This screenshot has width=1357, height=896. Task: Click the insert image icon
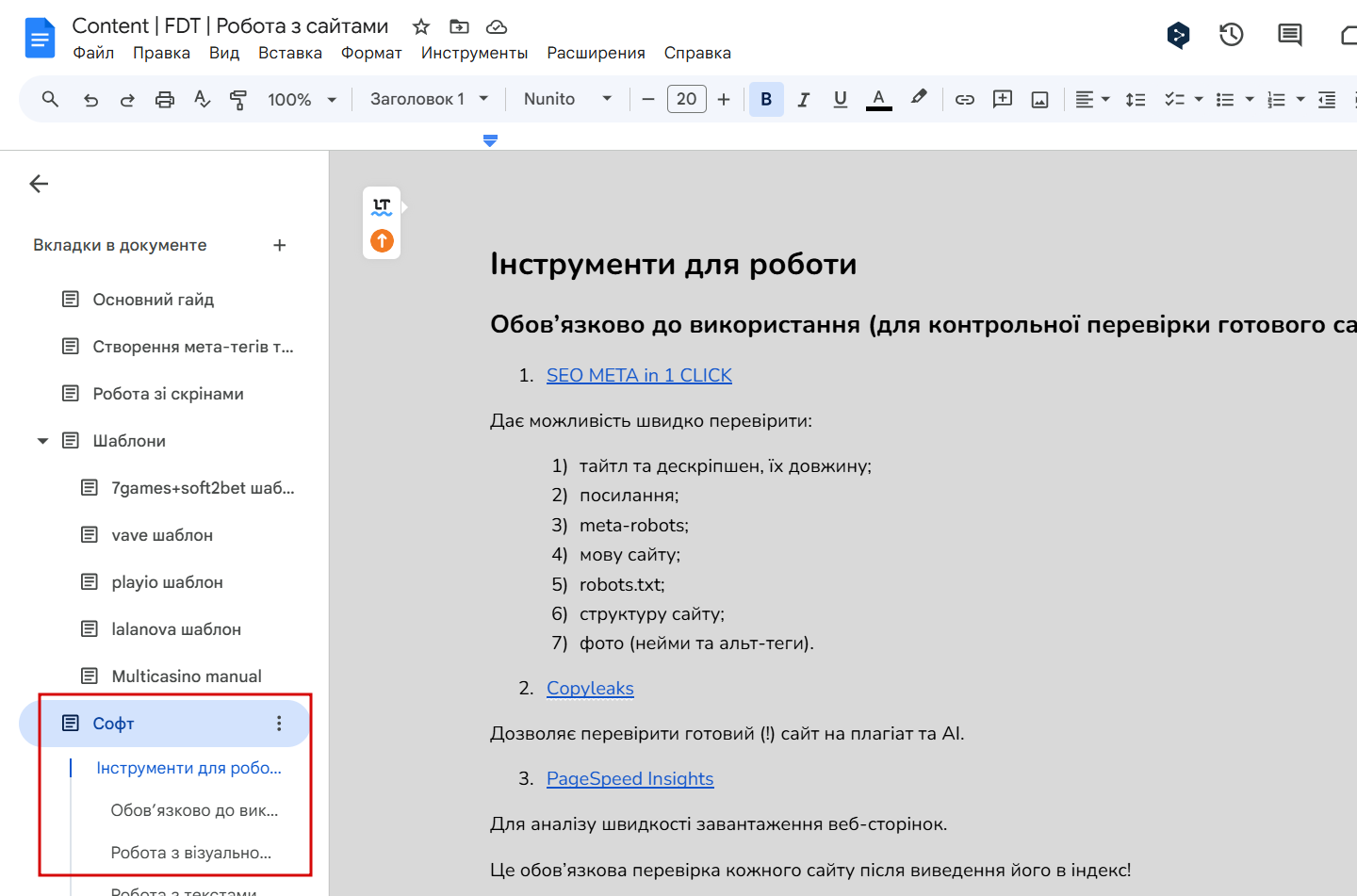point(1039,100)
